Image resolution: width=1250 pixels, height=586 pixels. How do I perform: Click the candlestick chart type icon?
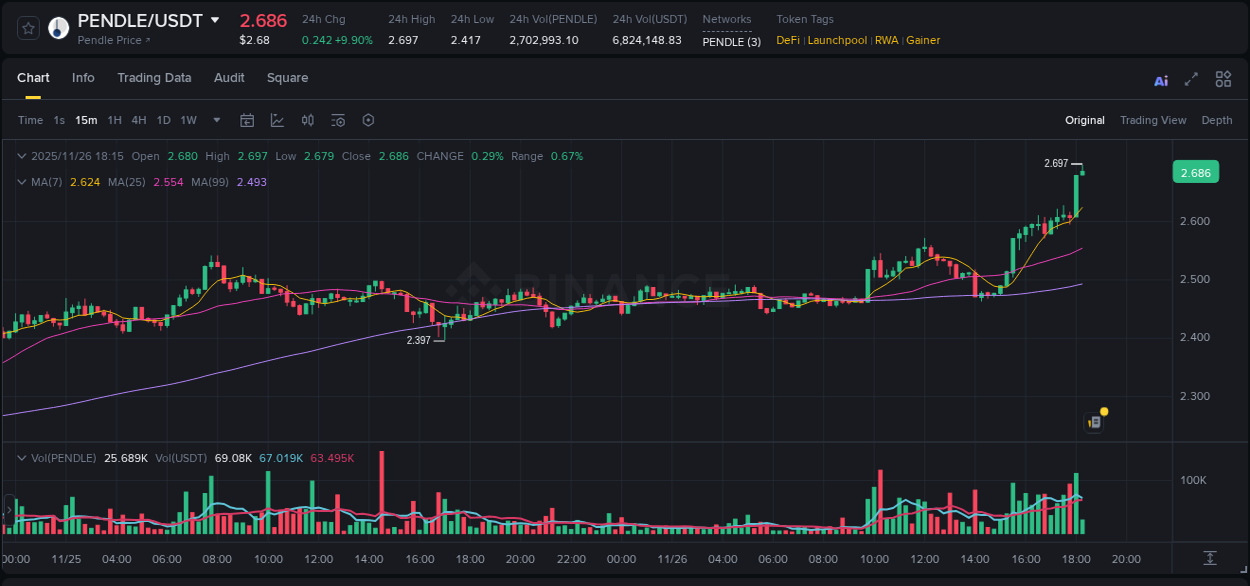pos(308,119)
